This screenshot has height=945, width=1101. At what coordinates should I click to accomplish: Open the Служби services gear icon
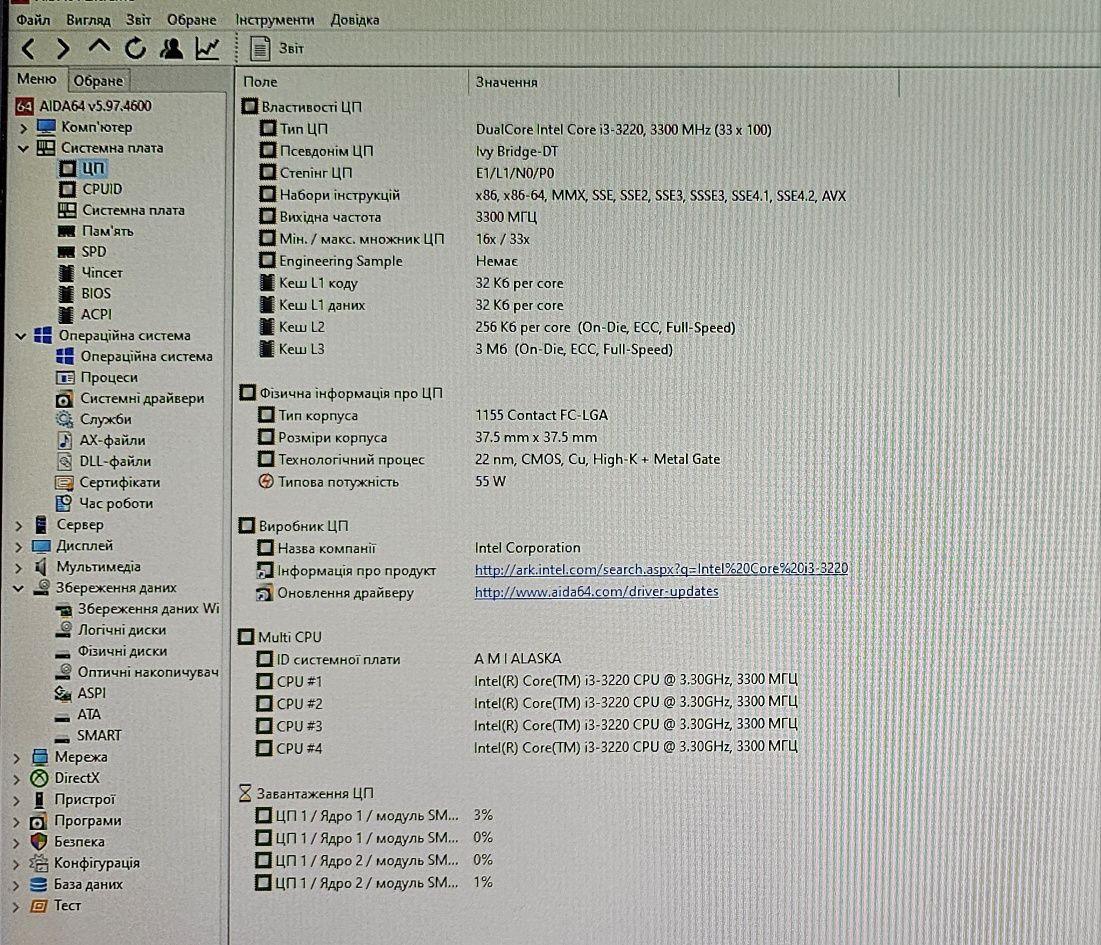tap(64, 420)
